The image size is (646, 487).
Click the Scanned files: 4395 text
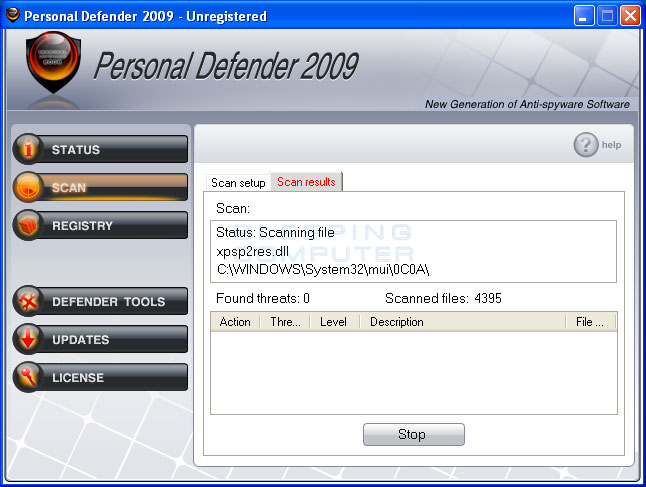pyautogui.click(x=443, y=298)
